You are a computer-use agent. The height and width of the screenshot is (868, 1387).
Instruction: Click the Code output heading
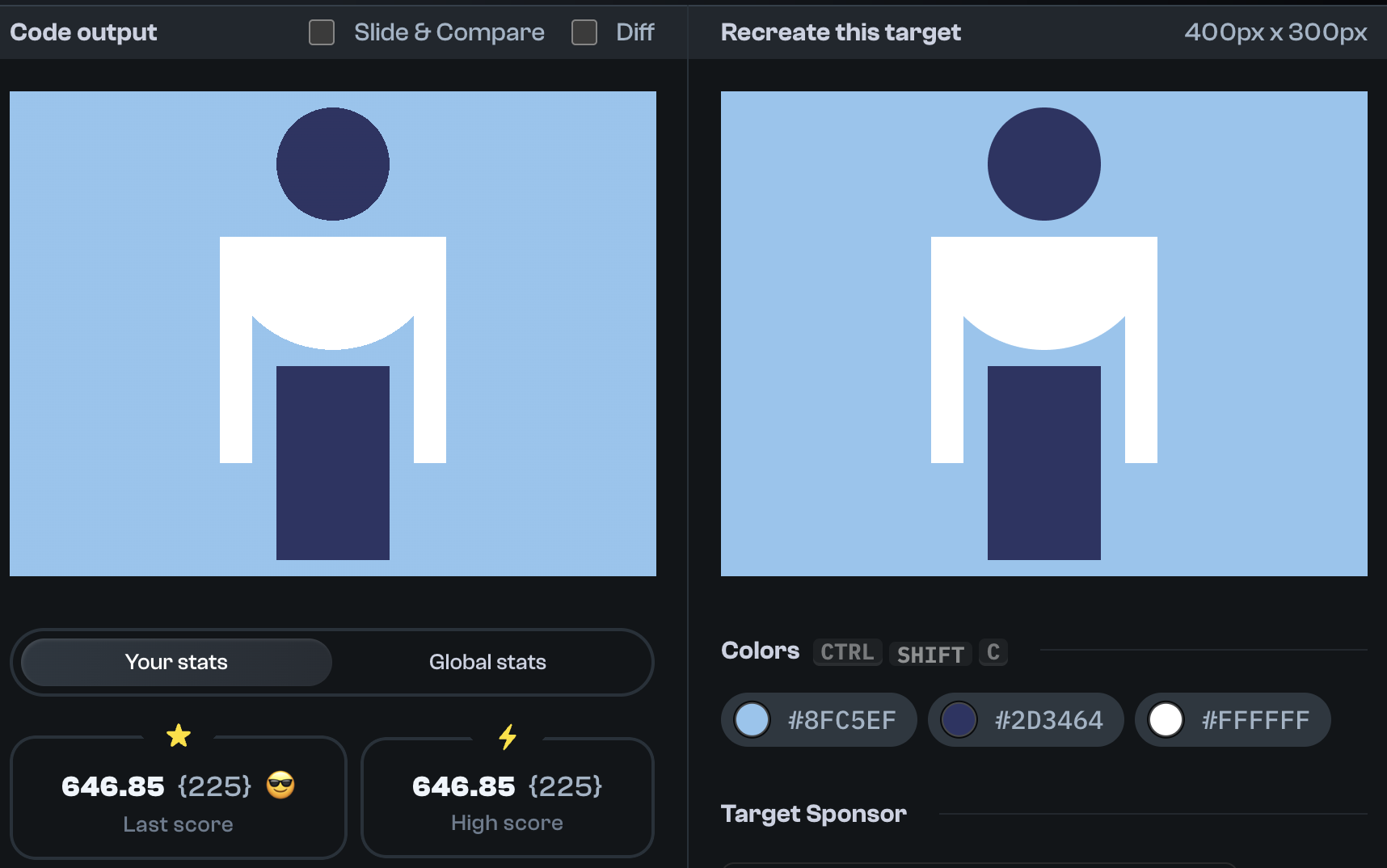tap(83, 32)
